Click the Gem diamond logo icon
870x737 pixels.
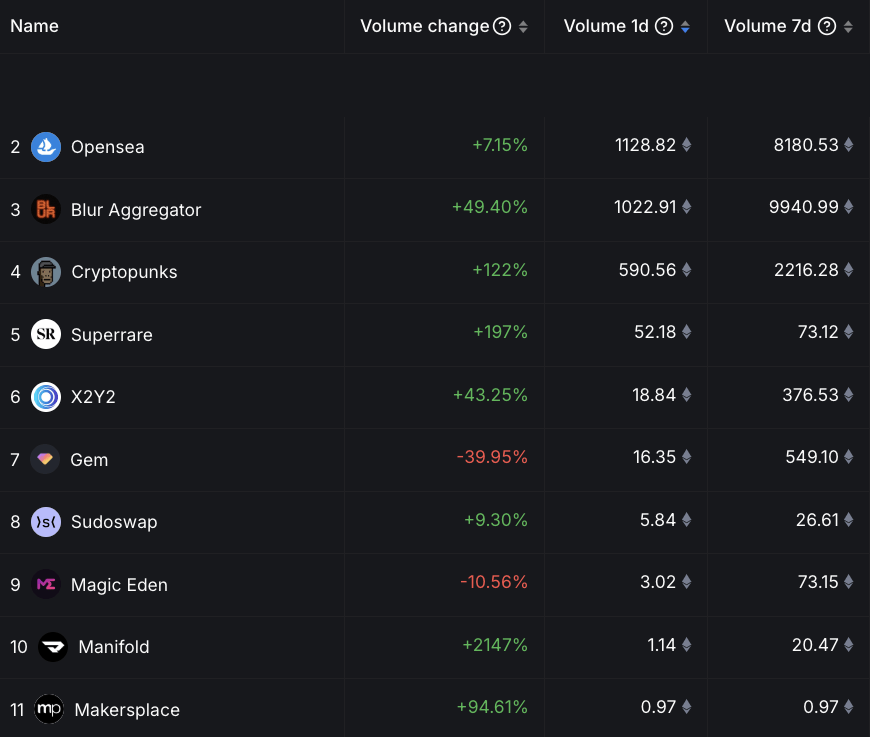coord(46,459)
